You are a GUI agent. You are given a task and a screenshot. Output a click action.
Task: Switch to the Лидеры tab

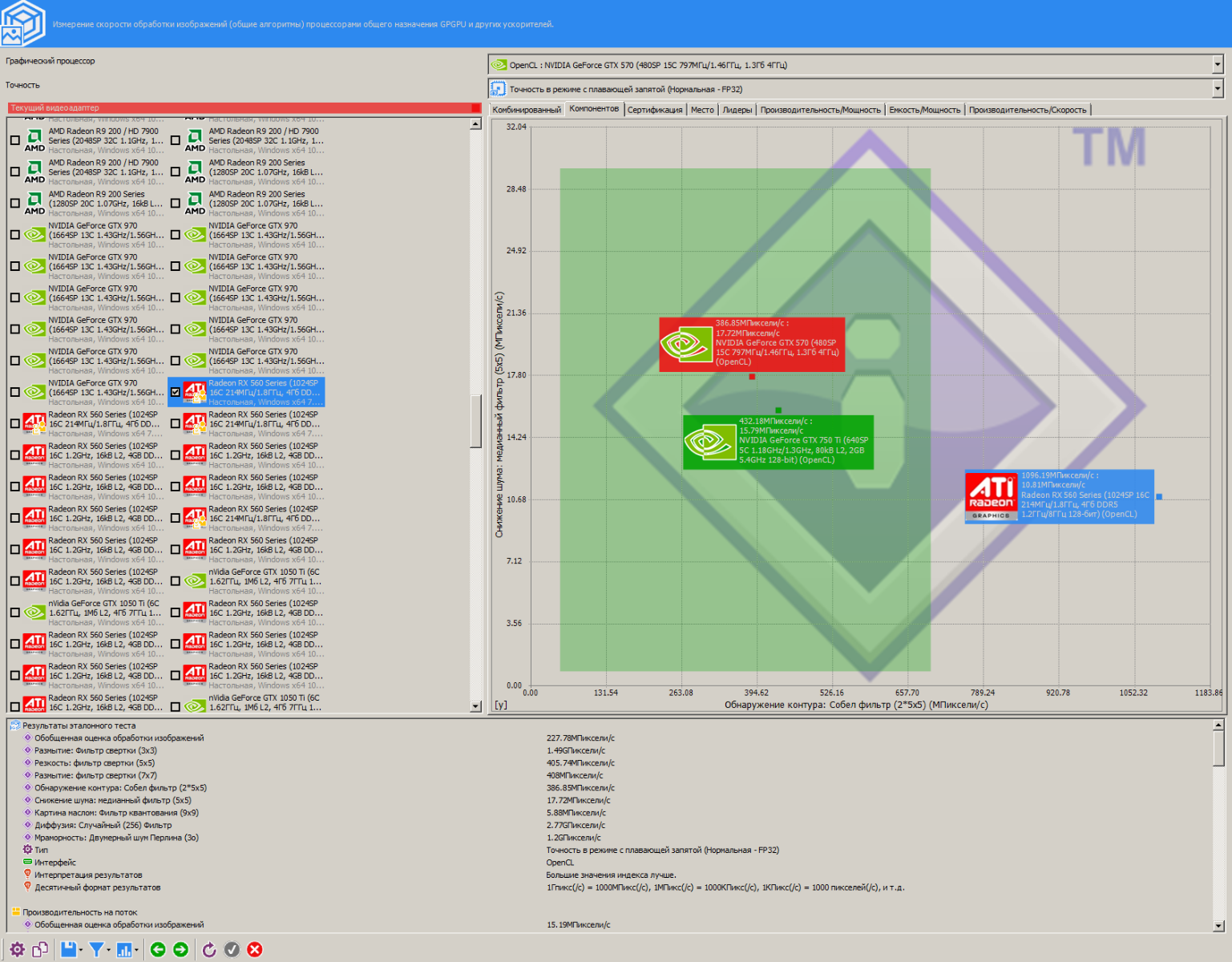(x=737, y=110)
